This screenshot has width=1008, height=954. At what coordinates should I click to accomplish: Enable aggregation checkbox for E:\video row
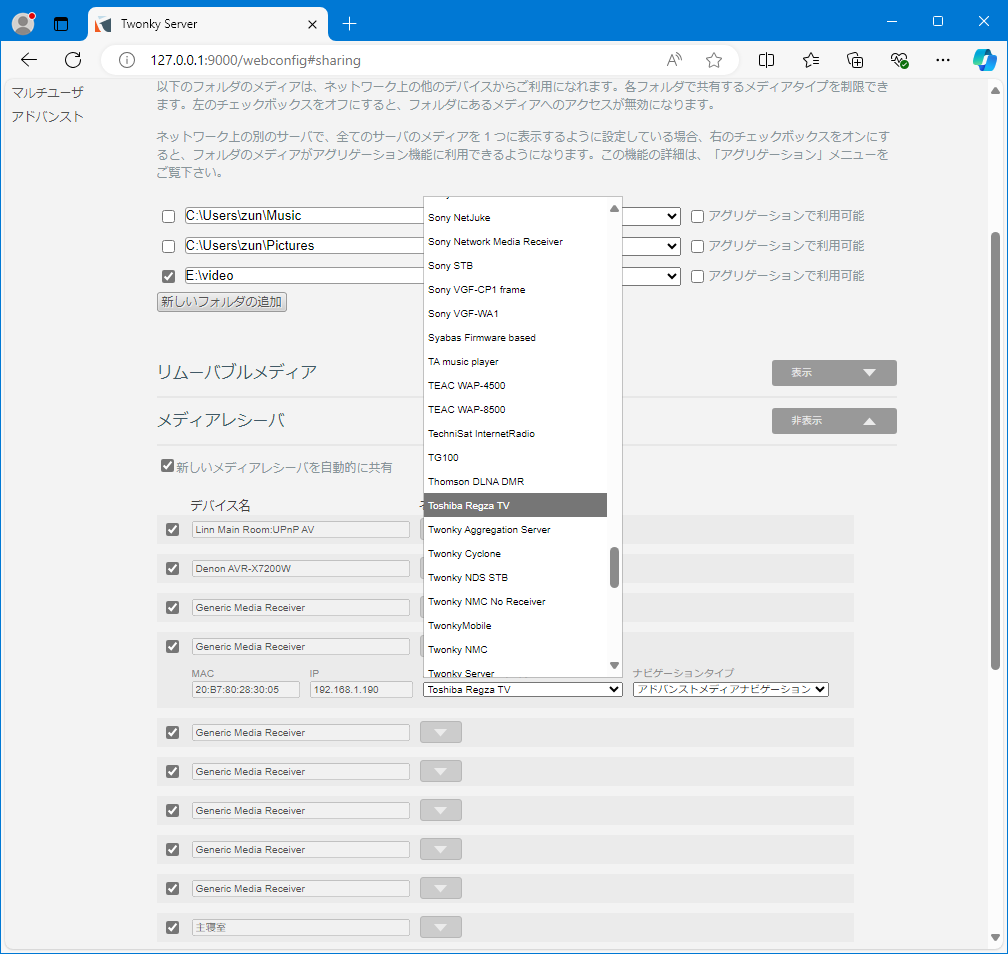(698, 276)
